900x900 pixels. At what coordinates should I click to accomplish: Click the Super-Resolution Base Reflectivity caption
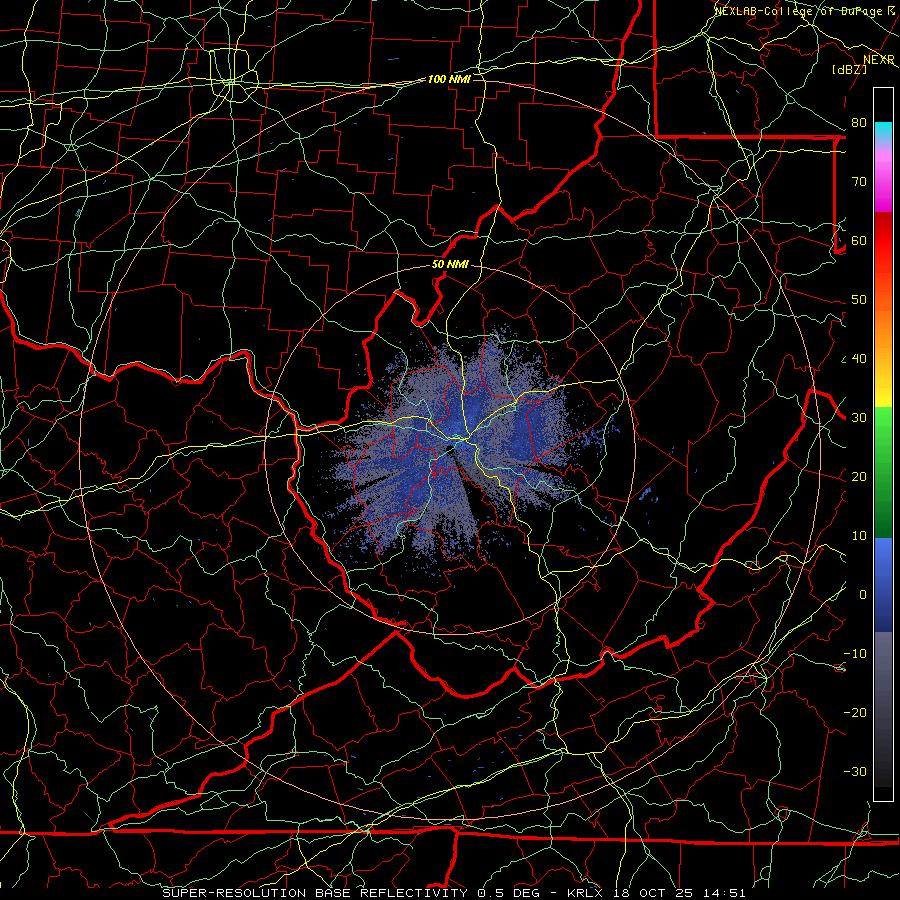click(x=315, y=893)
